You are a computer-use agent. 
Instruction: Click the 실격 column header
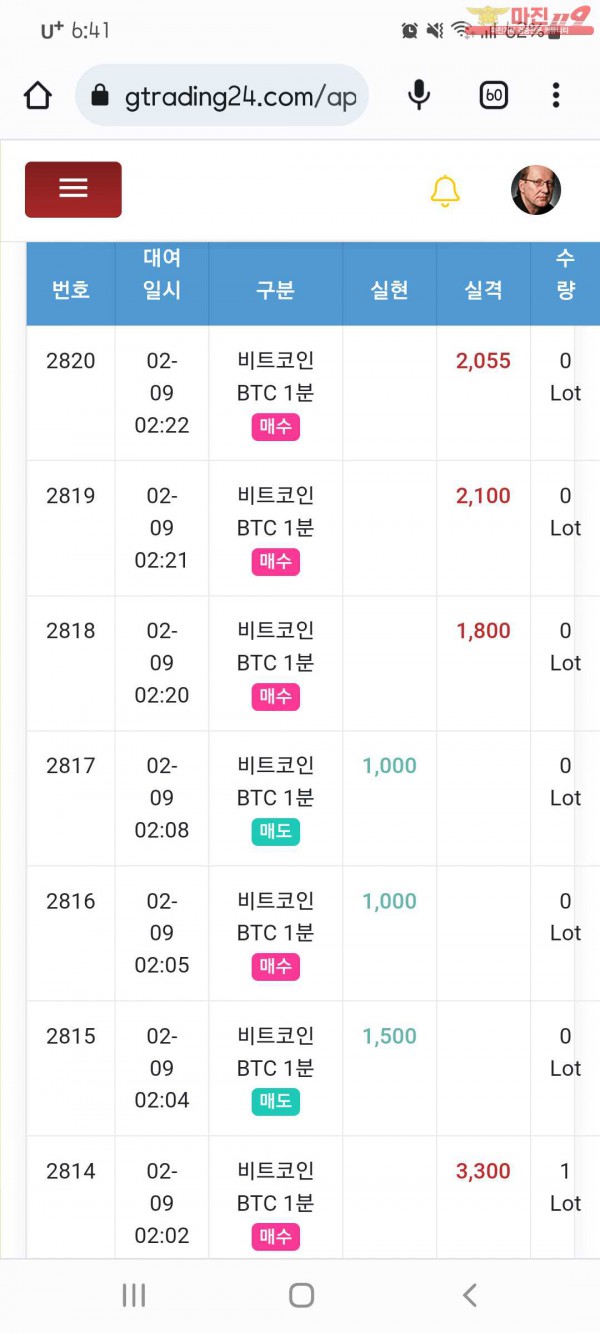click(x=483, y=290)
